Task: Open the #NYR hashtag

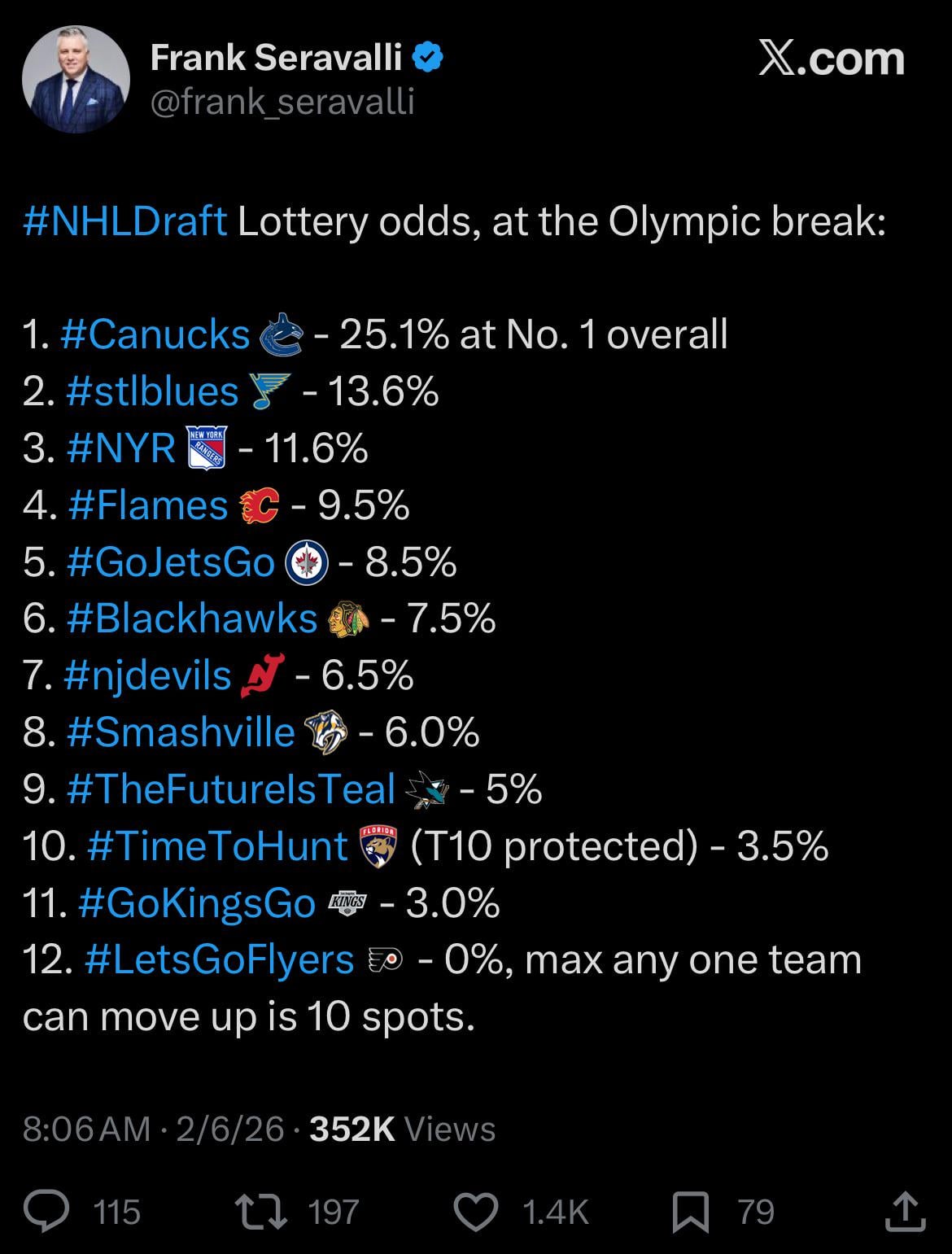Action: coord(122,448)
